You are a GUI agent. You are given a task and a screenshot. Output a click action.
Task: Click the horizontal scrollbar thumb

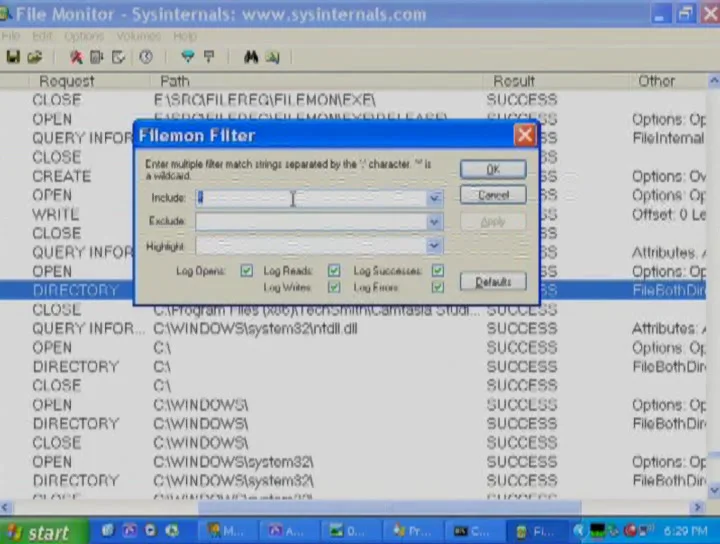[389, 507]
